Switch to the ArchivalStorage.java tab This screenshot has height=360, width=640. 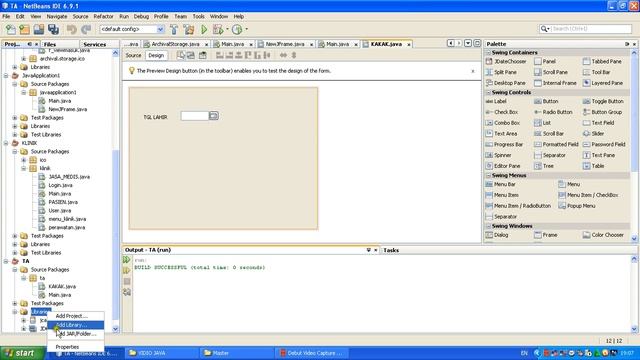(x=176, y=44)
